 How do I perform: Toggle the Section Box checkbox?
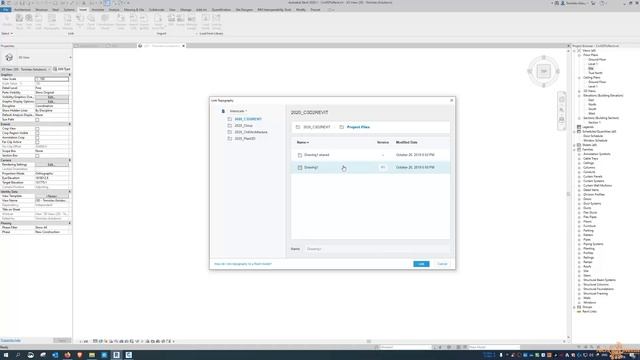click(37, 156)
